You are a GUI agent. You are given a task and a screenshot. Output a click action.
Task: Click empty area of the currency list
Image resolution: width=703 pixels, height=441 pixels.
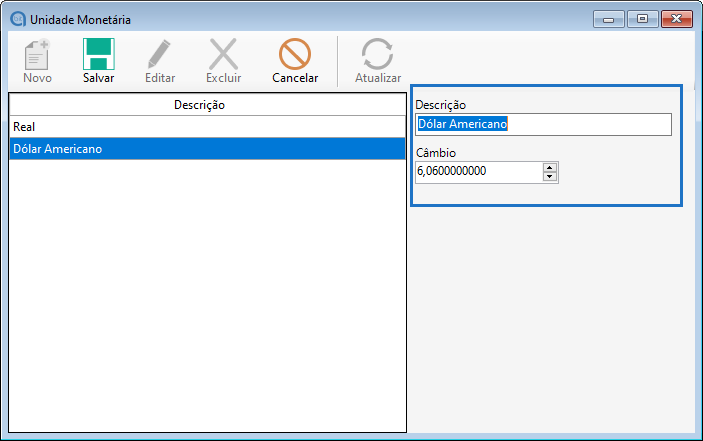(207, 300)
